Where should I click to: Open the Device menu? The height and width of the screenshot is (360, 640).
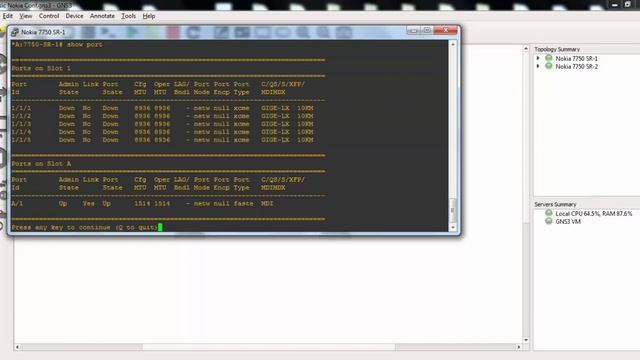click(x=74, y=16)
